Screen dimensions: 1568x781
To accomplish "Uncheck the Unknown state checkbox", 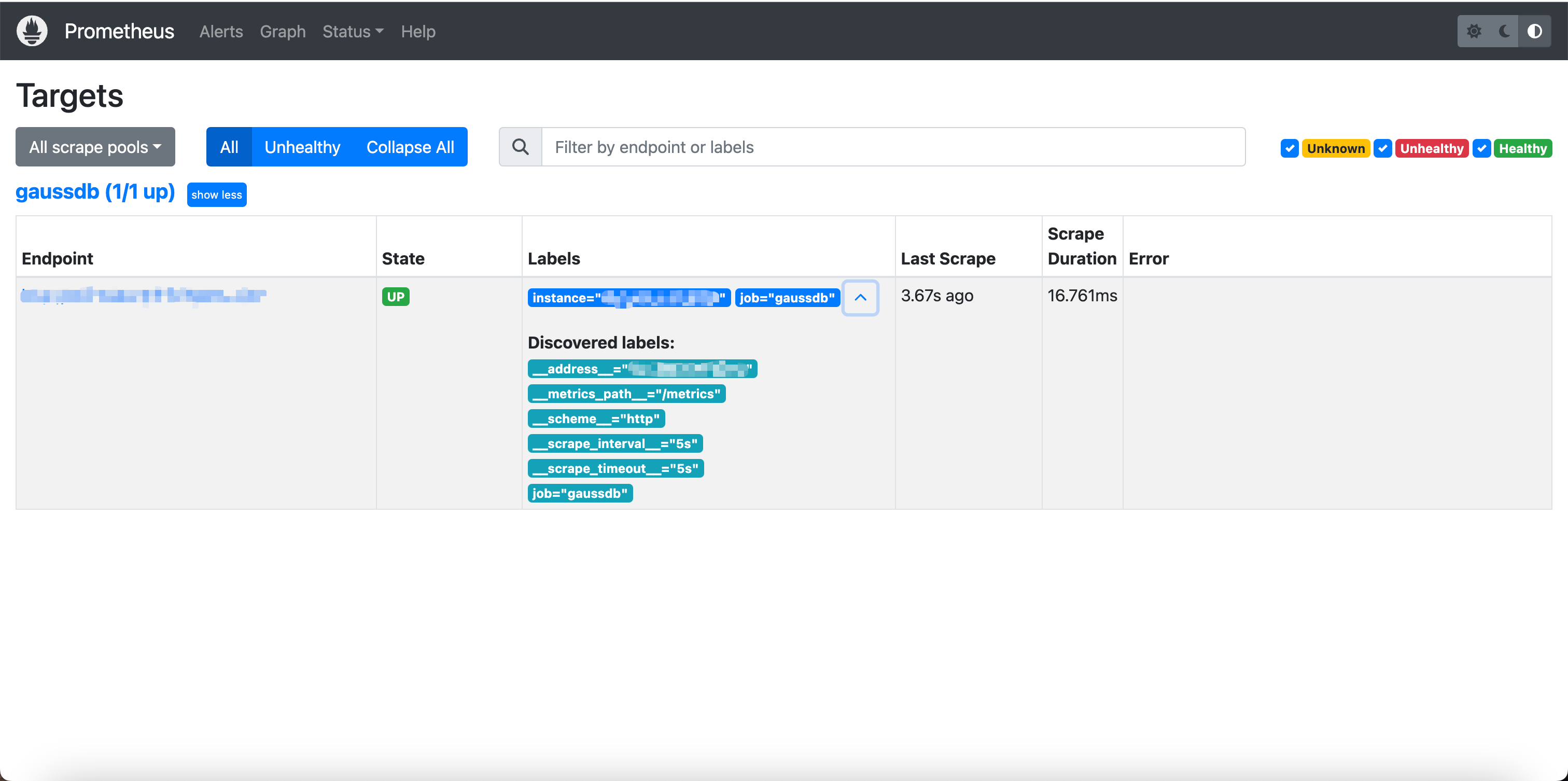I will click(x=1289, y=148).
